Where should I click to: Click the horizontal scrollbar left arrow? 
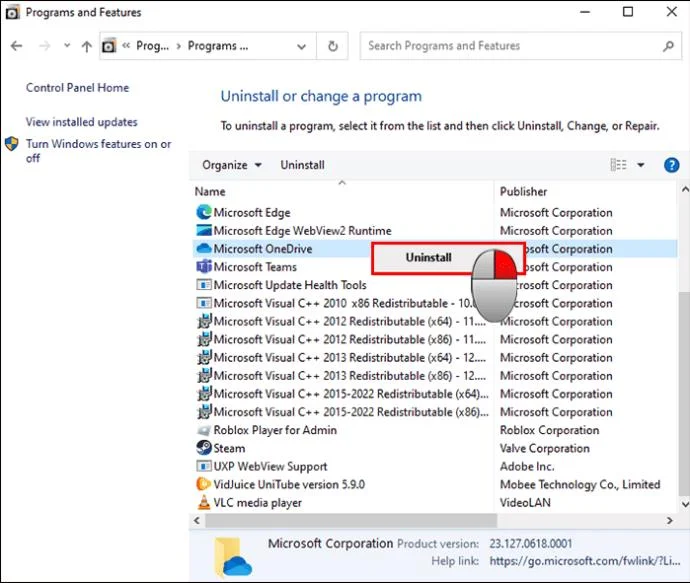197,521
